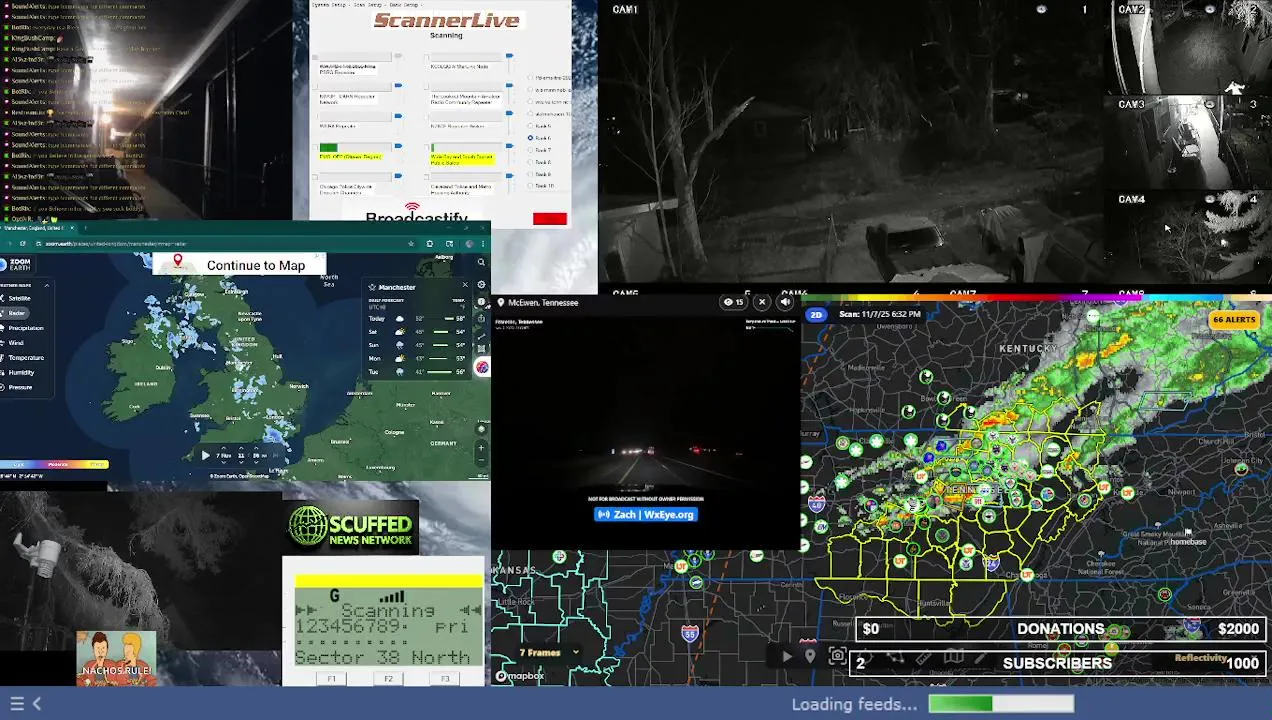Play the Zoom Earth radar animation

click(x=205, y=455)
